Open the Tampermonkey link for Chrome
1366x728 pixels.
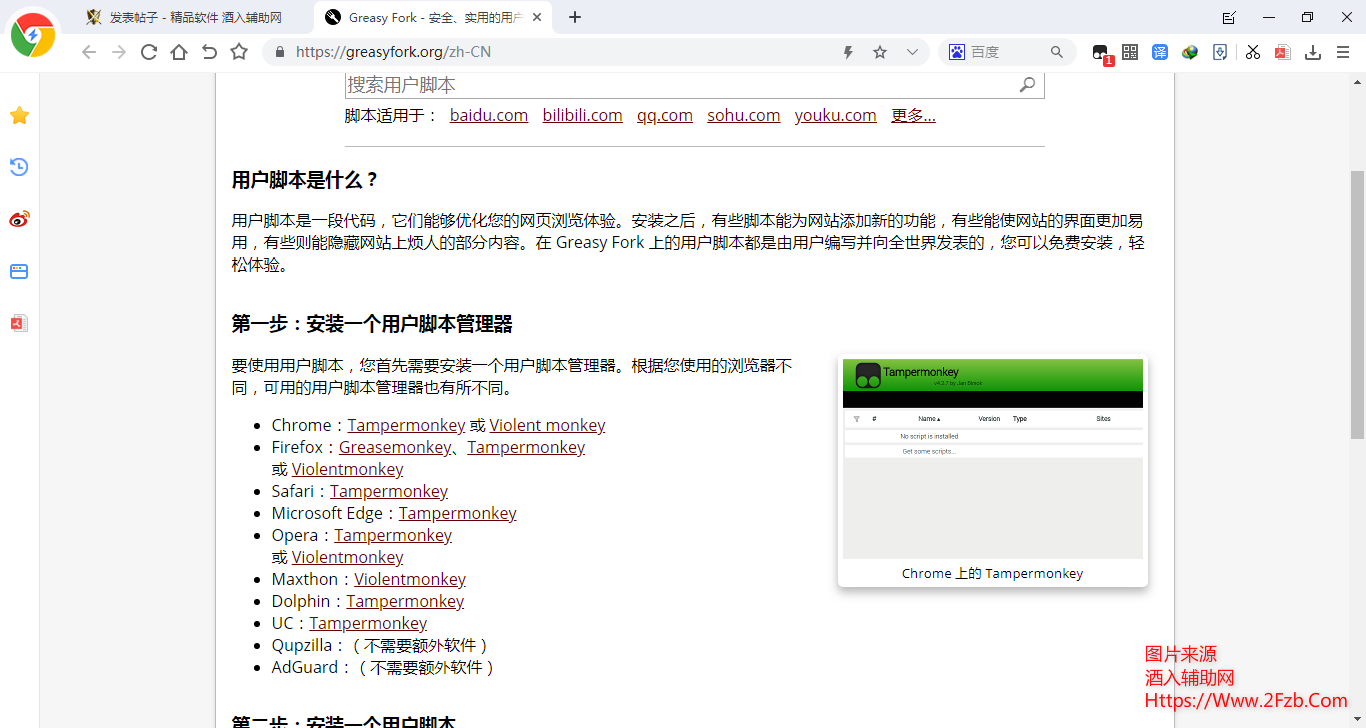point(406,425)
